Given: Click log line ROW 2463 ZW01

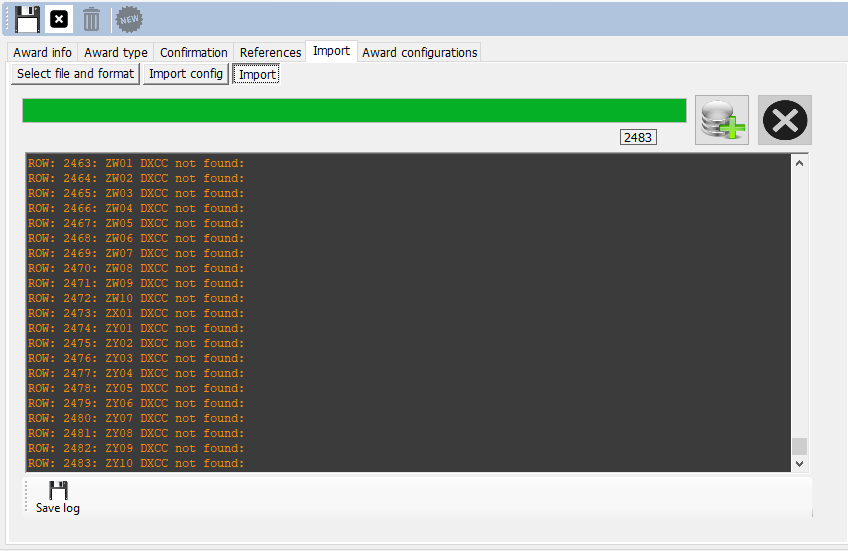Looking at the screenshot, I should pyautogui.click(x=136, y=163).
